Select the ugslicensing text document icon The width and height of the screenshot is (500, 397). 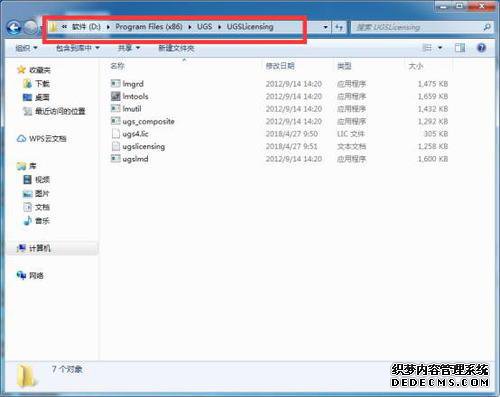(115, 146)
